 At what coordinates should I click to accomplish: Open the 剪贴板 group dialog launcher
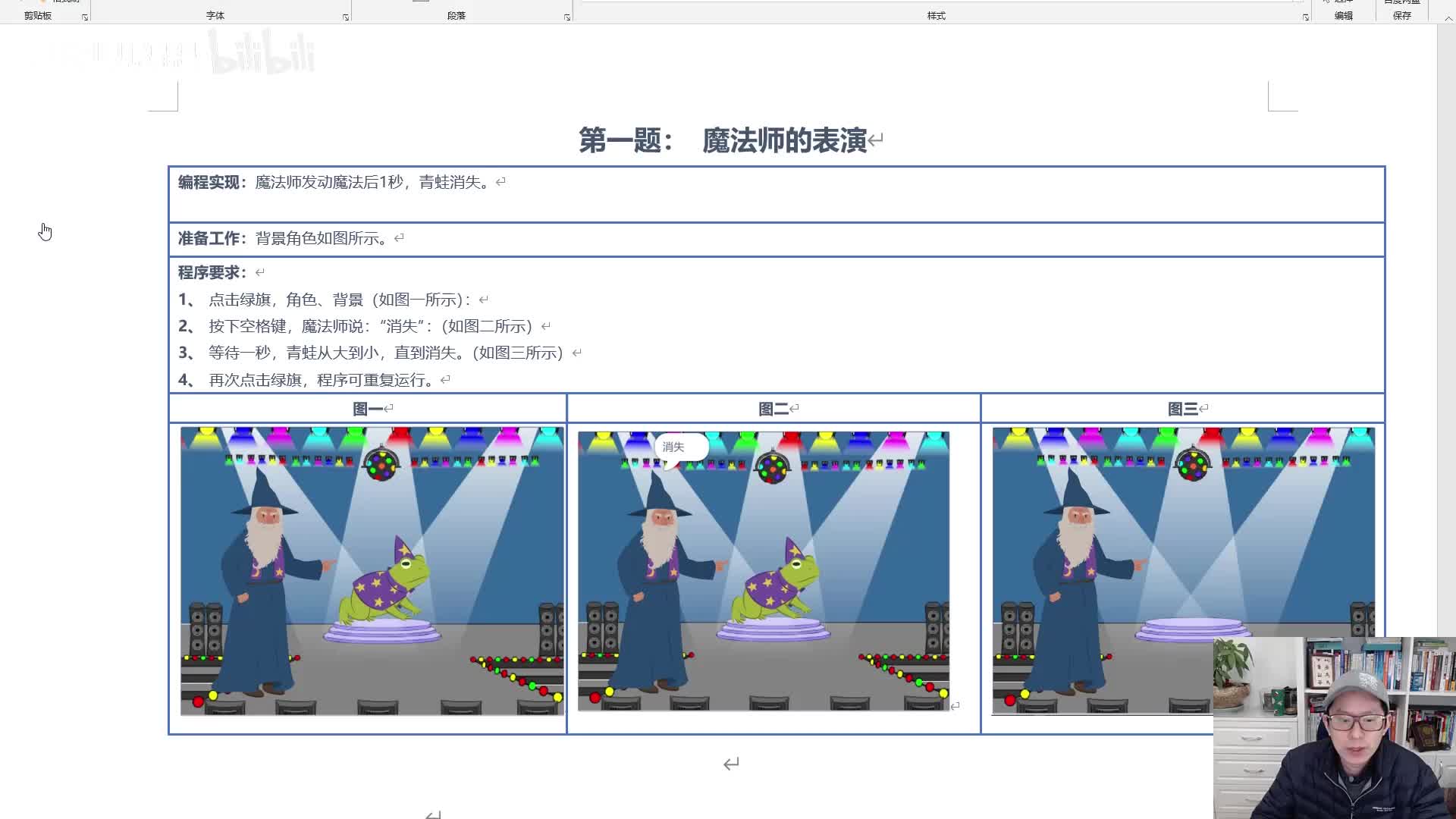click(x=84, y=17)
